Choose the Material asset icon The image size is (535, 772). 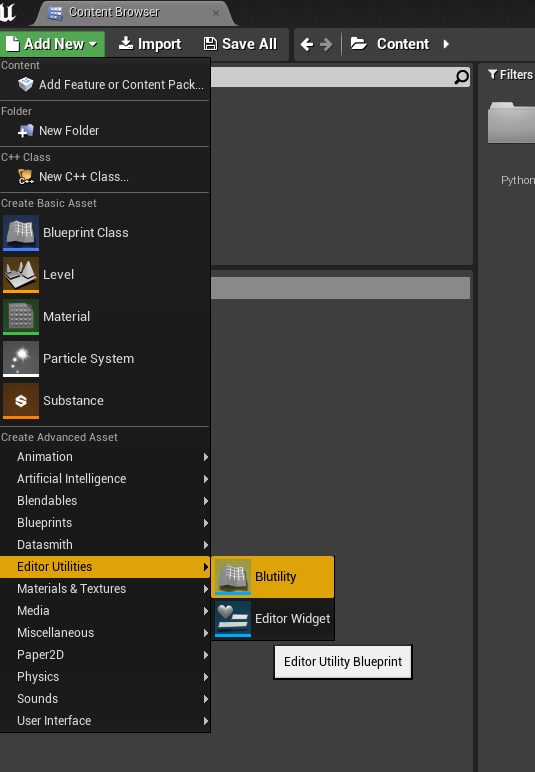(21, 317)
